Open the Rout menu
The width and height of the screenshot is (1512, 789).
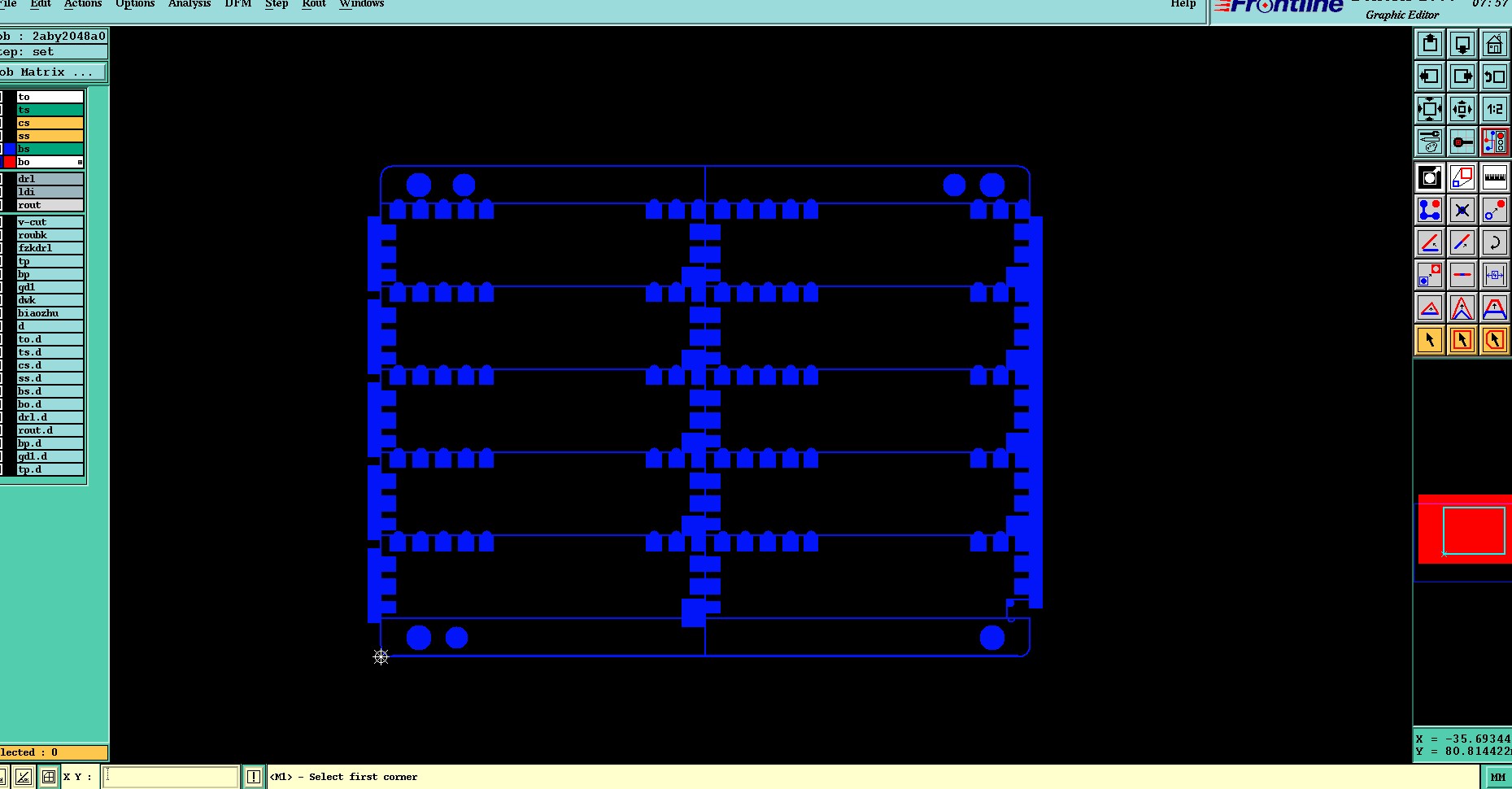coord(314,4)
